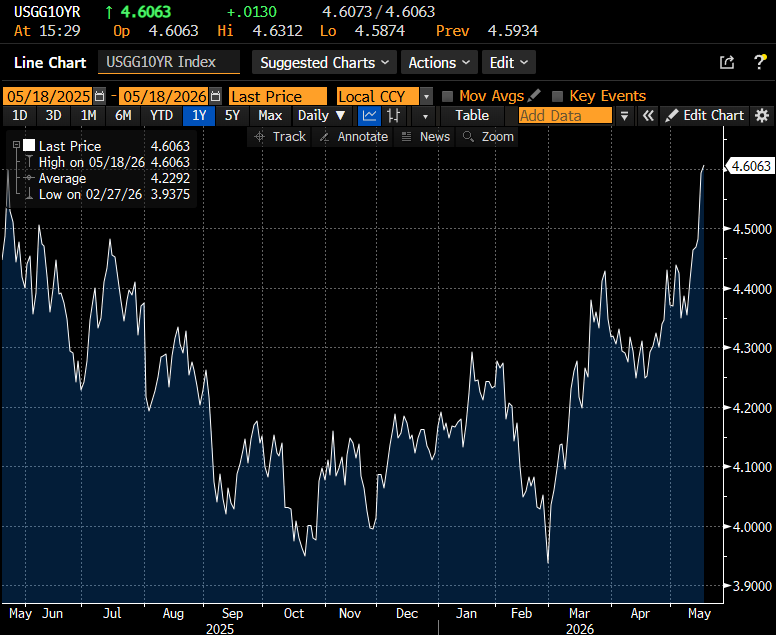Click the start date field 05/18/2025
776x635 pixels.
point(48,96)
